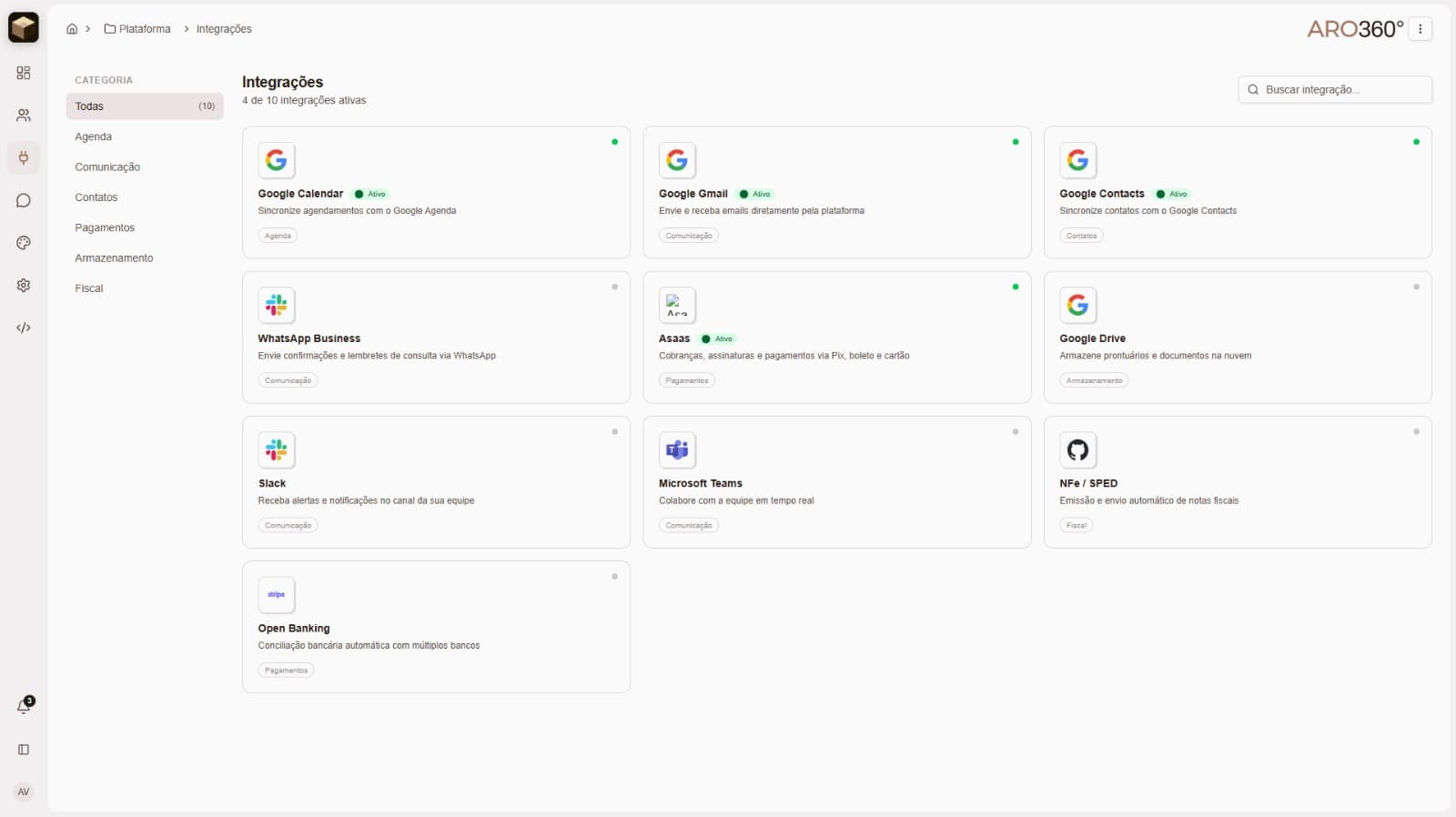Click the gray status dot on Google Drive card
The image size is (1456, 817).
1416,287
